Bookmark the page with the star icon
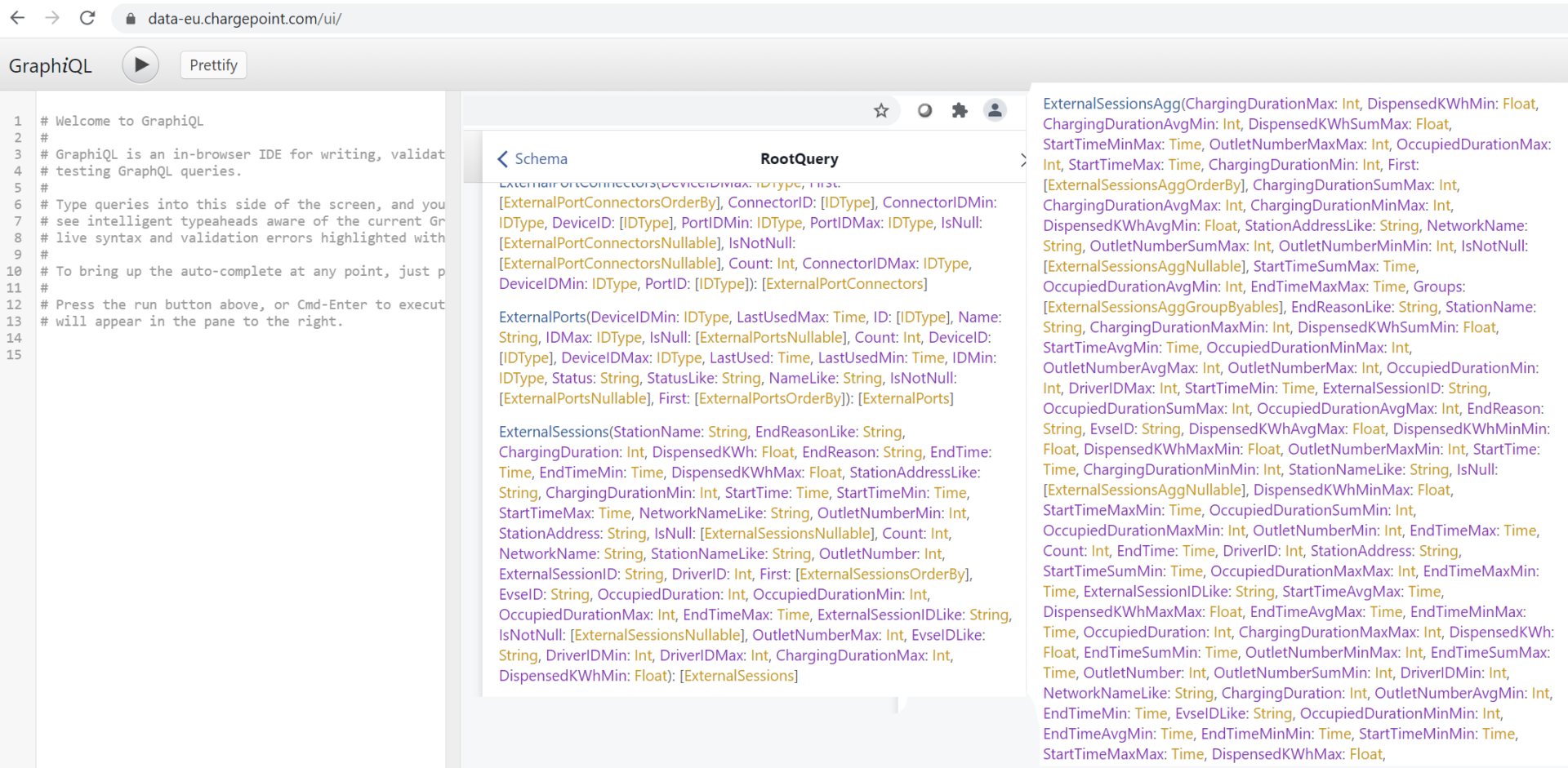The width and height of the screenshot is (1568, 768). click(881, 110)
